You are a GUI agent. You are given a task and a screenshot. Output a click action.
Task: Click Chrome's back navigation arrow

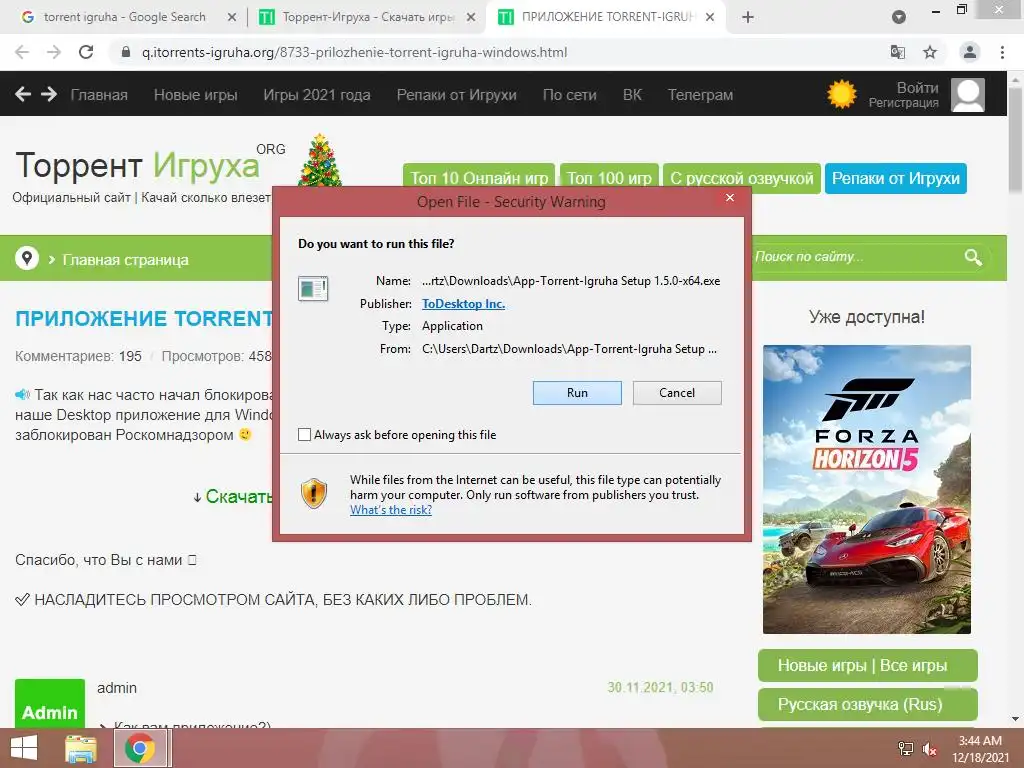point(22,52)
